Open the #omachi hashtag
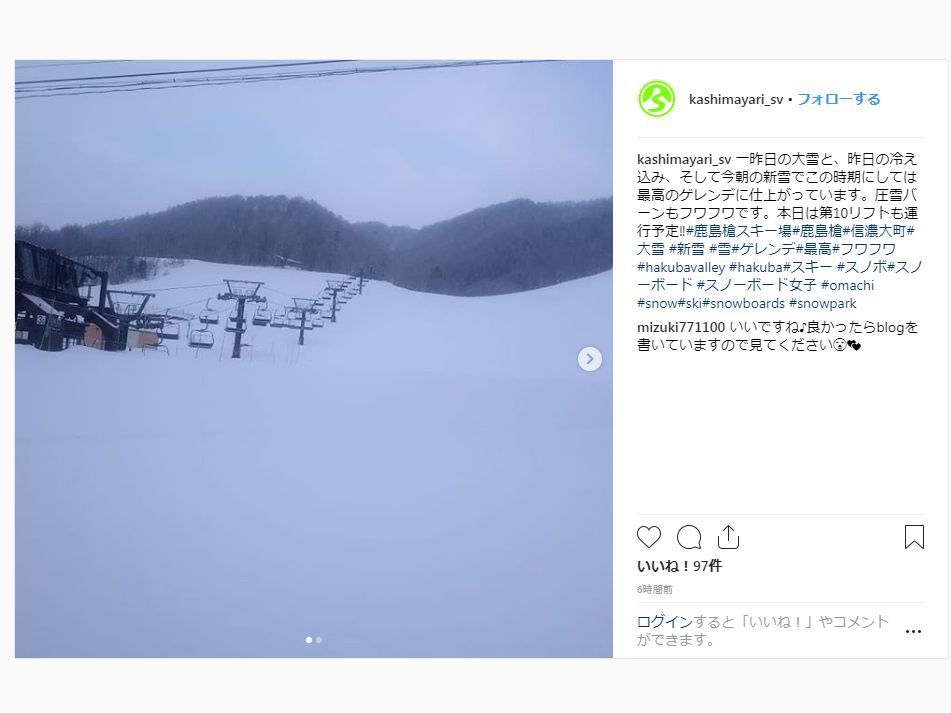 click(x=847, y=285)
